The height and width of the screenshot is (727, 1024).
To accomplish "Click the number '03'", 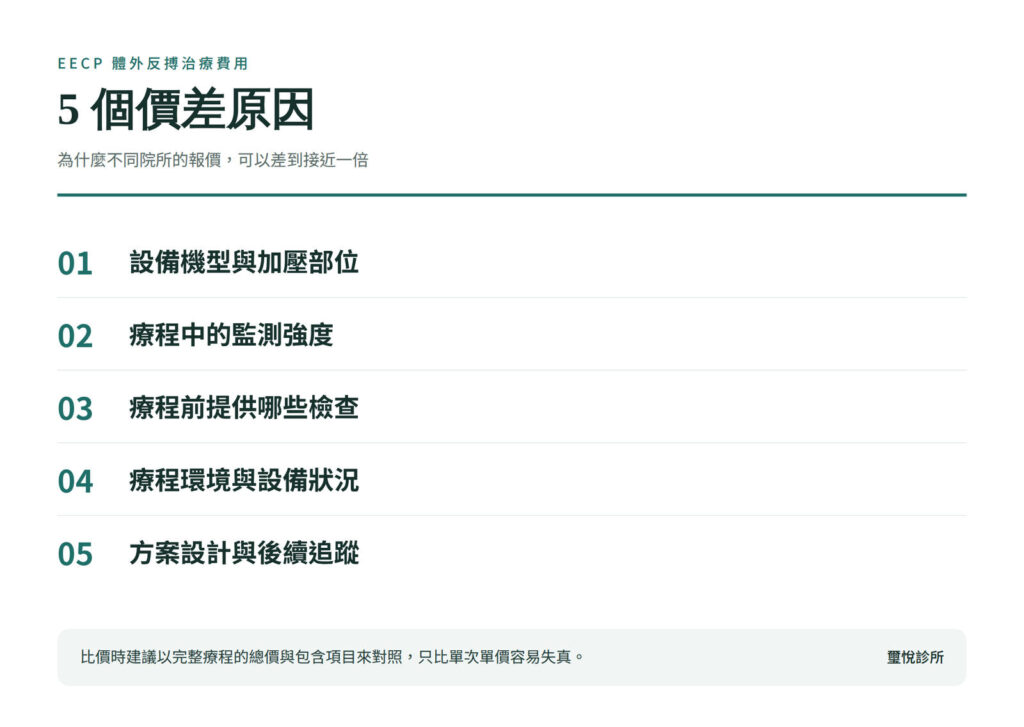I will tap(75, 408).
